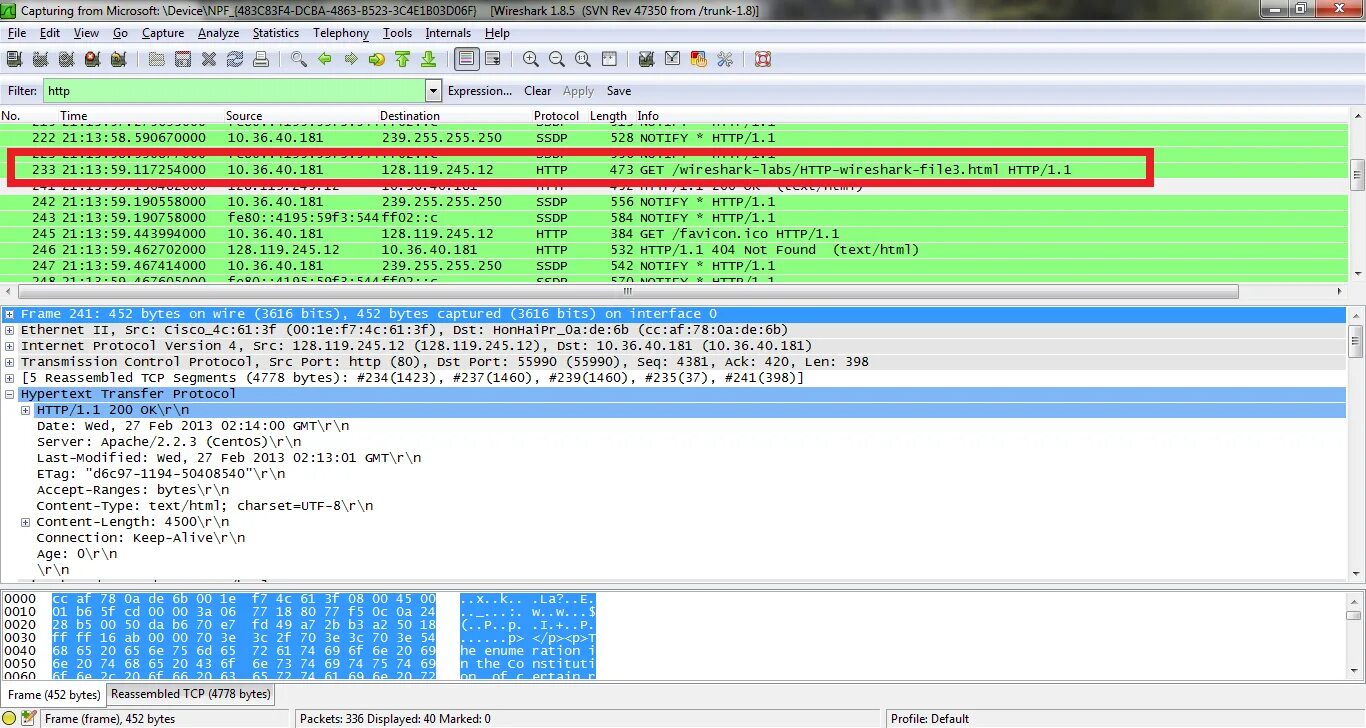Print packets via printer icon
The height and width of the screenshot is (728, 1366).
click(261, 59)
